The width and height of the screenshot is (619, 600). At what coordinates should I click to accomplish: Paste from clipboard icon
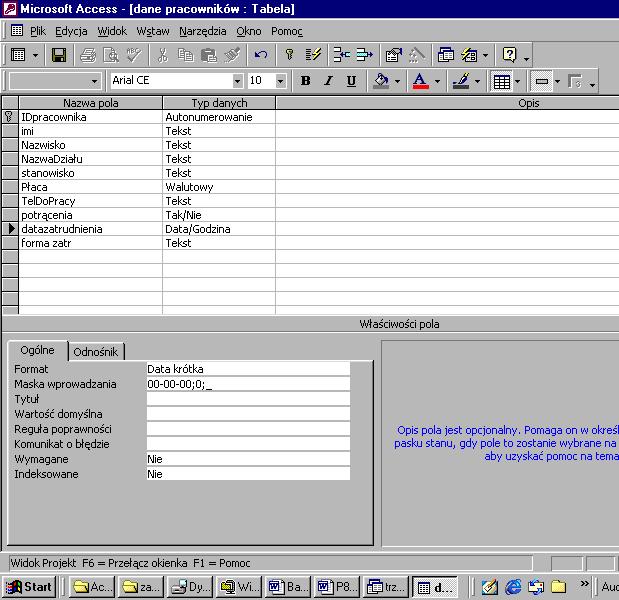click(x=208, y=55)
